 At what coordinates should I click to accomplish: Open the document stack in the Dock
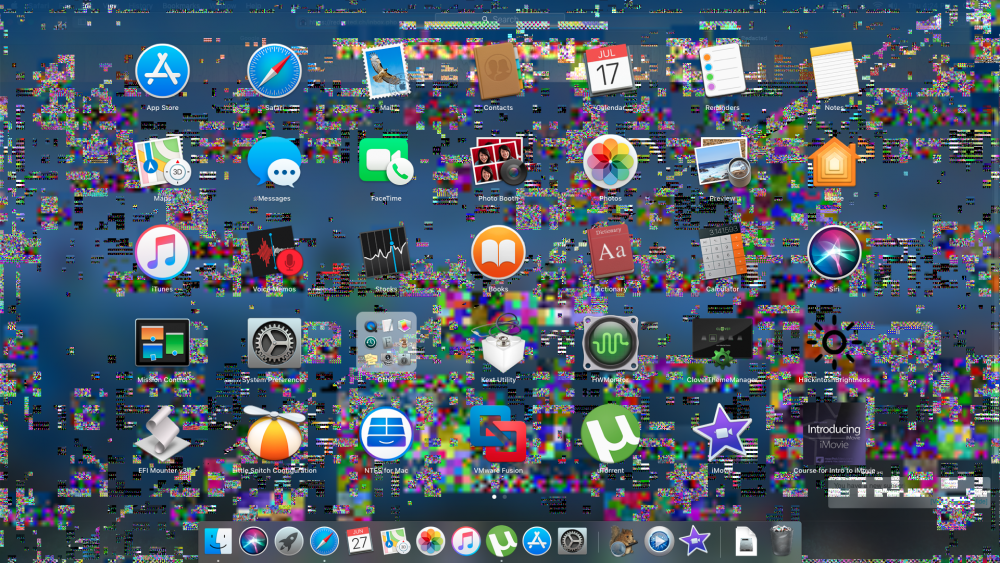tap(746, 541)
